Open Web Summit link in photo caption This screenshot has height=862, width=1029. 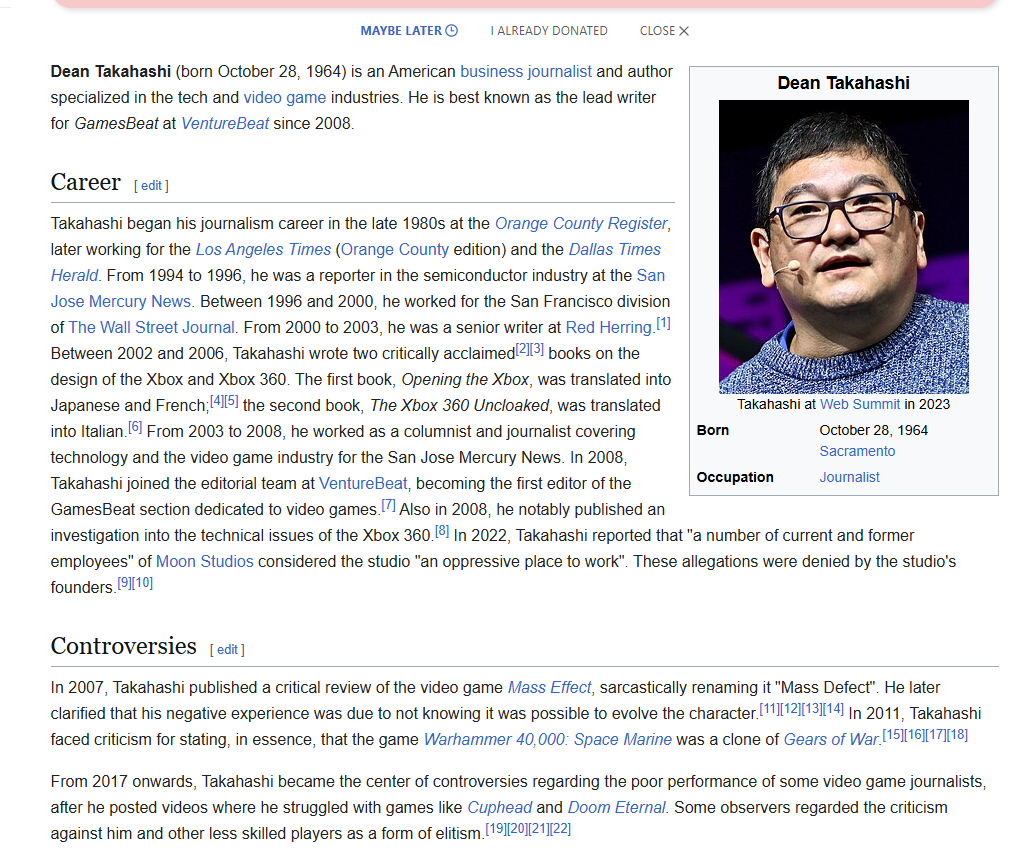tap(860, 405)
